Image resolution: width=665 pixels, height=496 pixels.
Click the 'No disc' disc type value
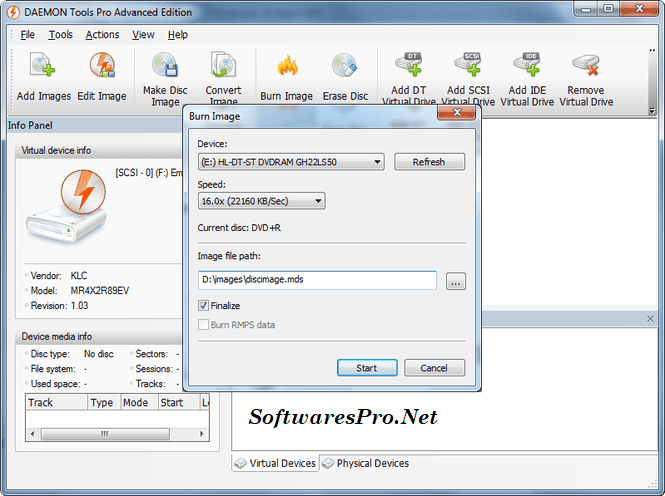point(98,354)
